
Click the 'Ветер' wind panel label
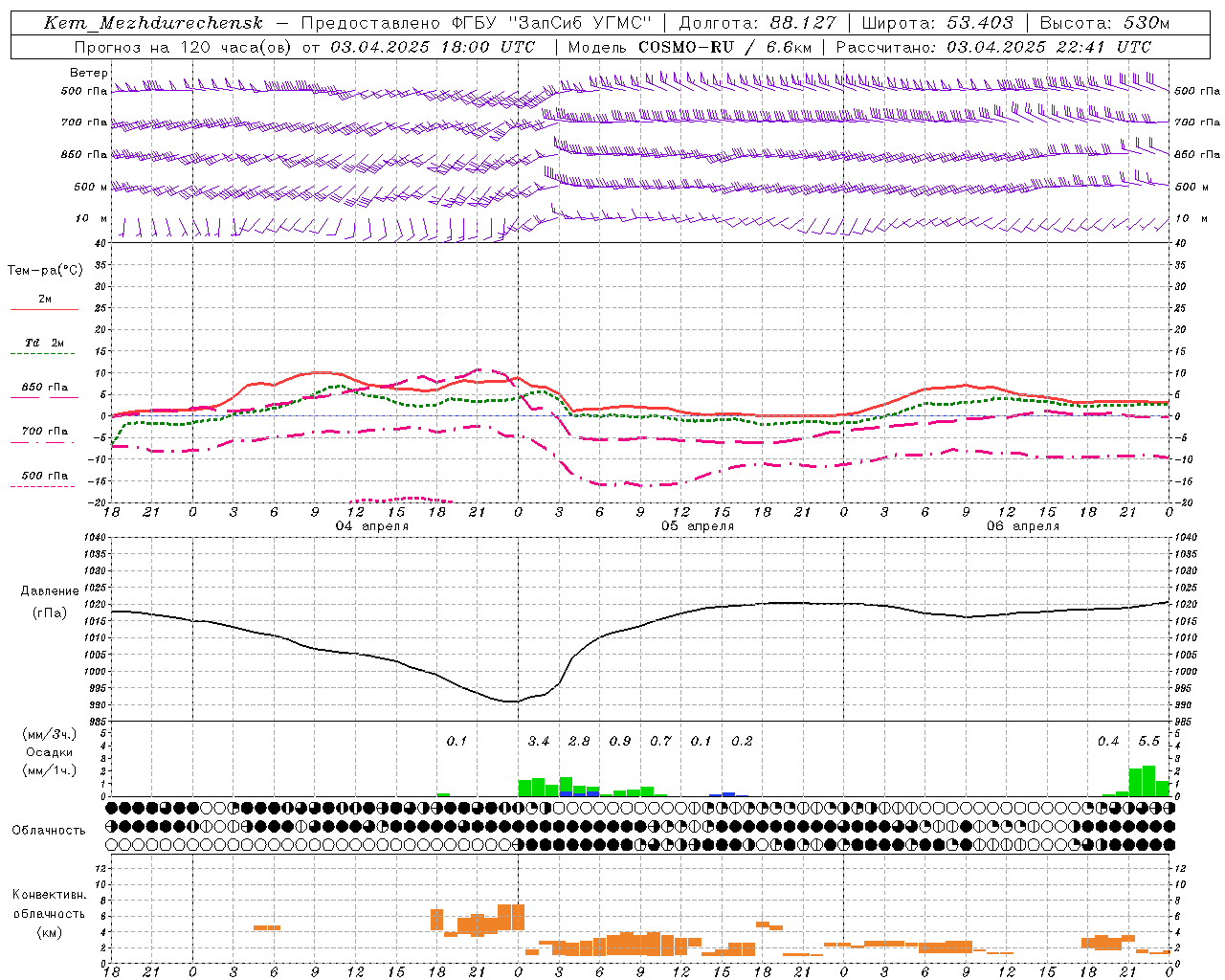(89, 73)
